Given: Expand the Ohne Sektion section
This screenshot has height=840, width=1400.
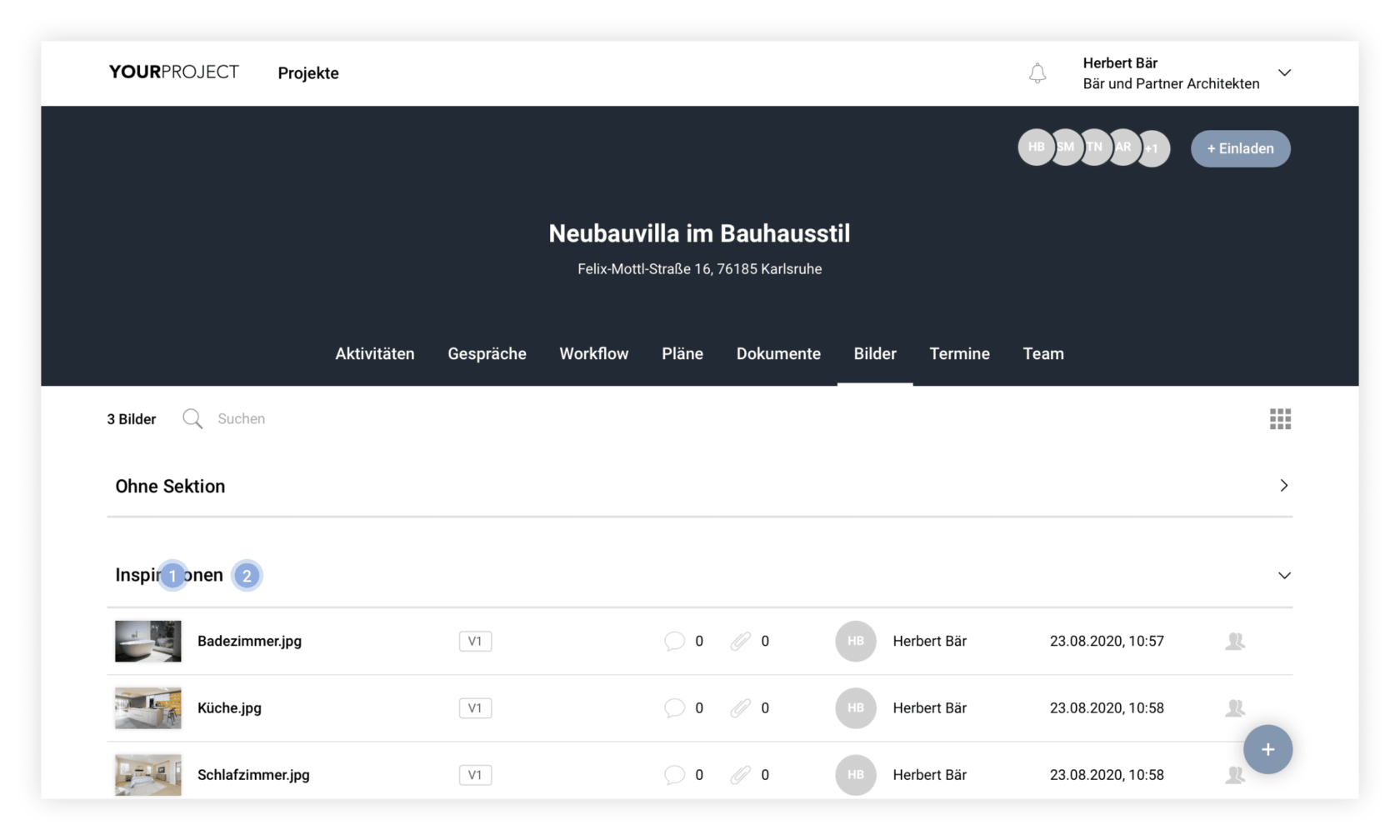Looking at the screenshot, I should (1283, 486).
